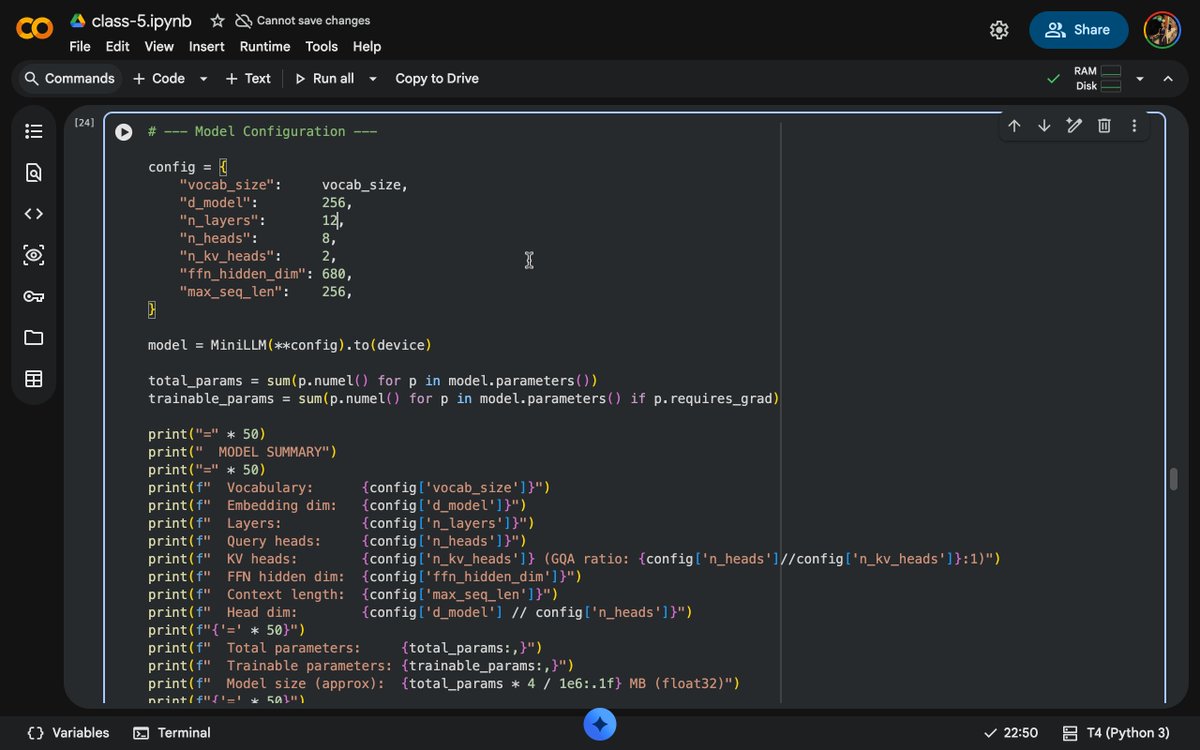Screen dimensions: 1200x750
Task: Open the Files folder sidebar icon
Action: 34,337
